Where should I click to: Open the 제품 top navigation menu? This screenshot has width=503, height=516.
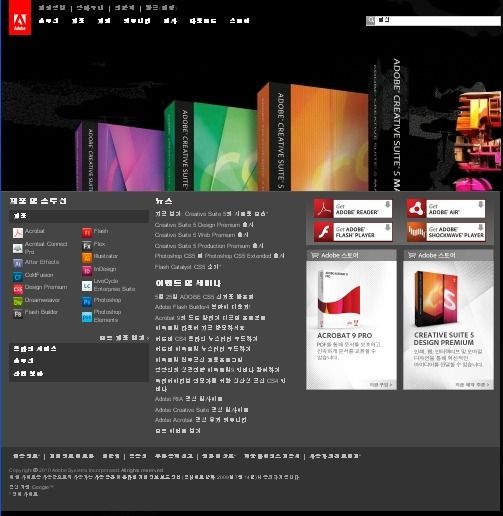click(x=78, y=21)
